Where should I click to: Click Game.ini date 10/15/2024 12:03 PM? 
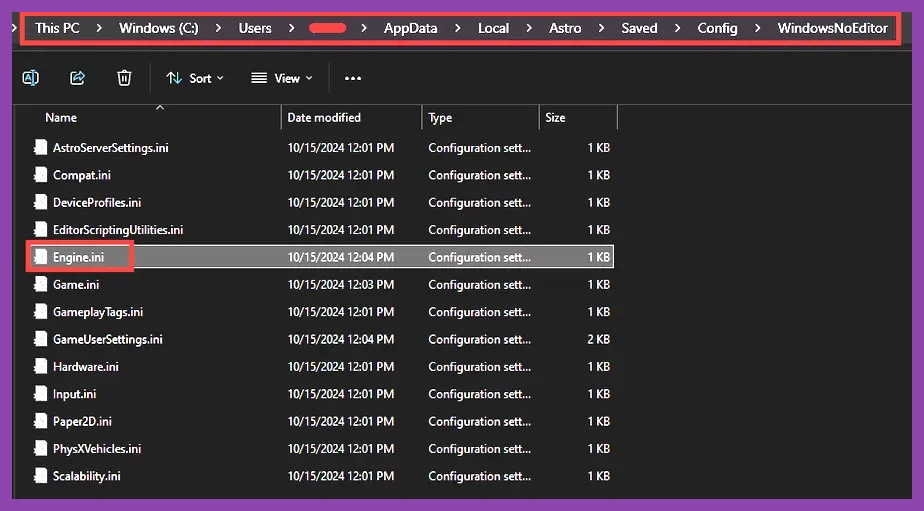[x=341, y=284]
